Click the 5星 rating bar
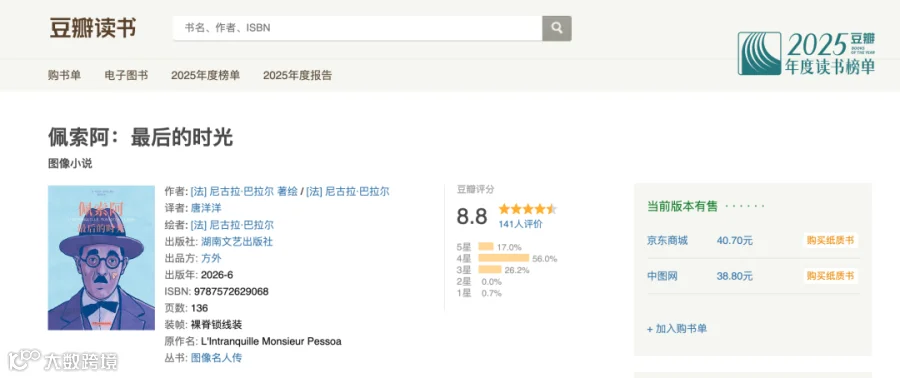 coord(486,247)
